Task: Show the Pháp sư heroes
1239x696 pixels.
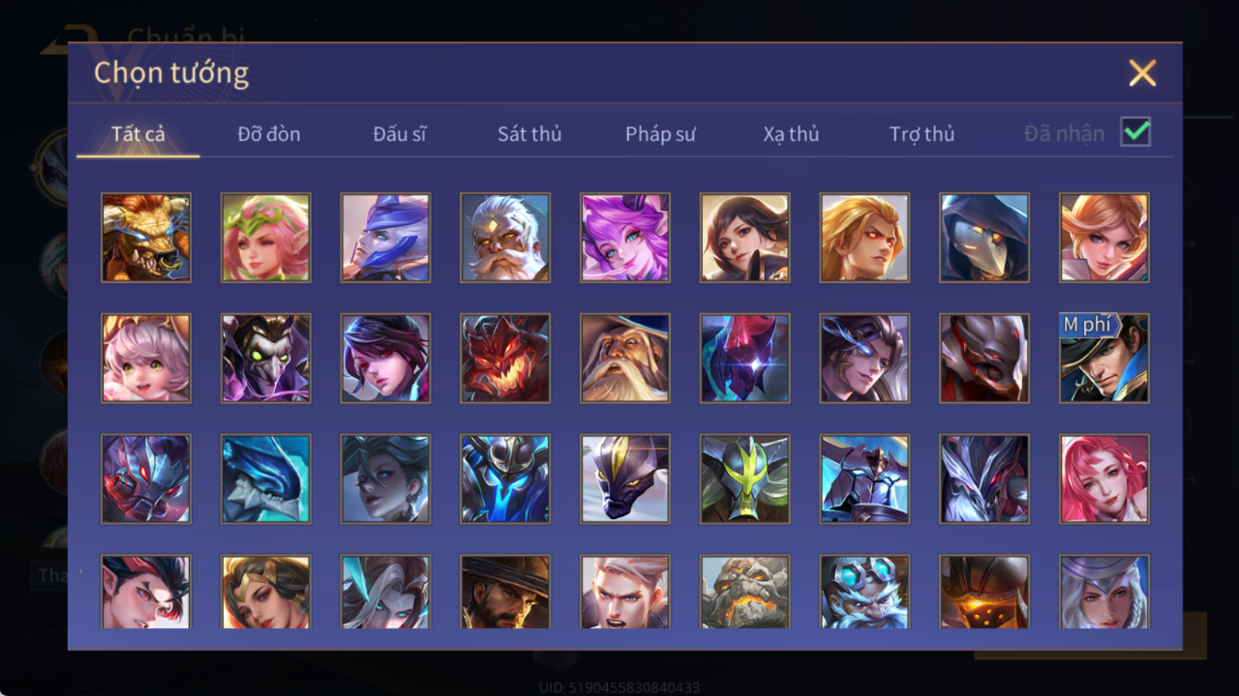Action: (x=660, y=134)
